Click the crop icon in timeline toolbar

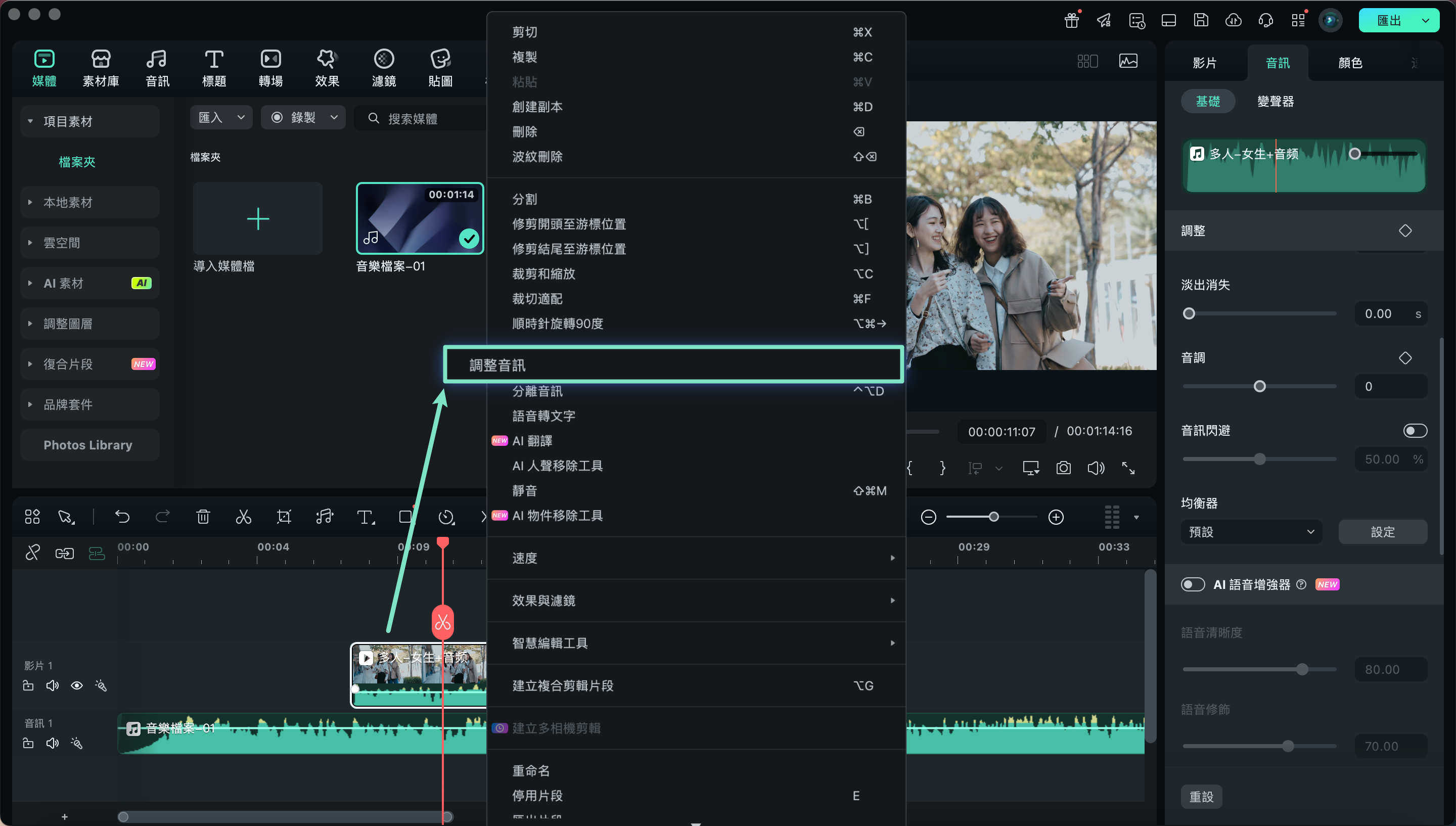284,517
